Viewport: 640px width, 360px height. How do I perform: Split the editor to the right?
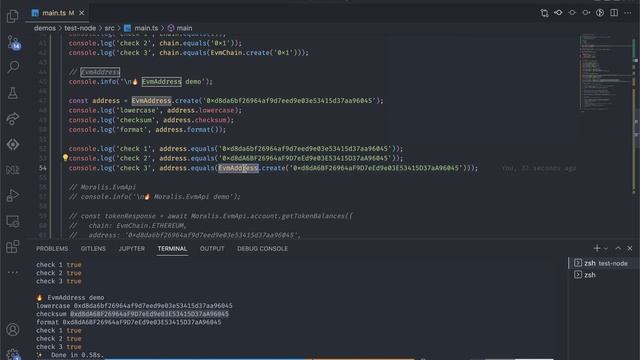(614, 13)
